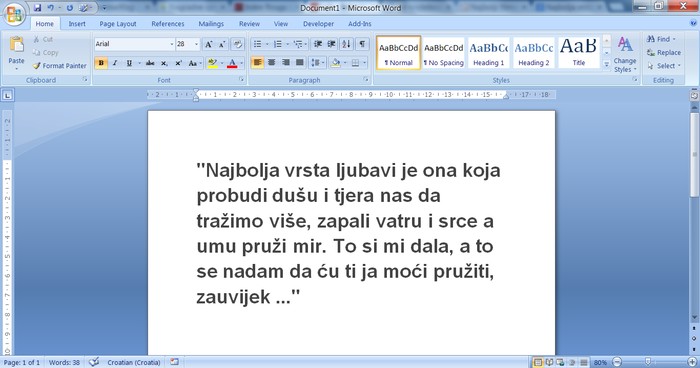Switch to References tab
Viewport: 700px width, 368px height.
click(167, 24)
